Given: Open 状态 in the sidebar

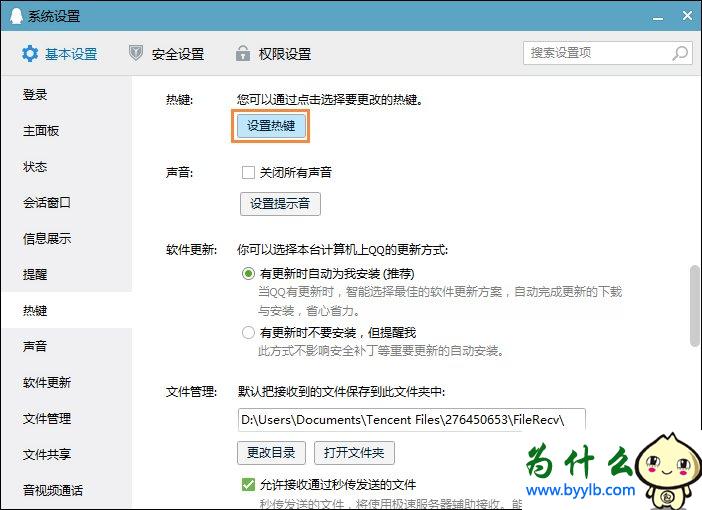Looking at the screenshot, I should [66, 167].
